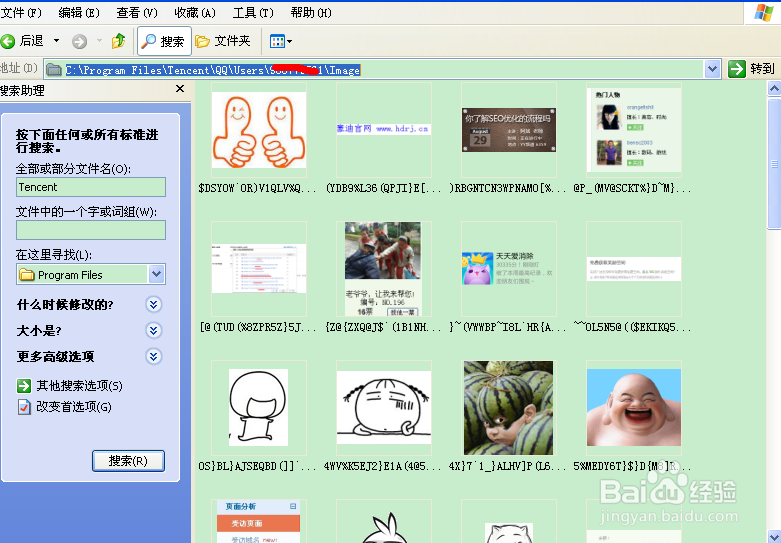
Task: Click 改变首选项(G) link
Action: point(74,407)
